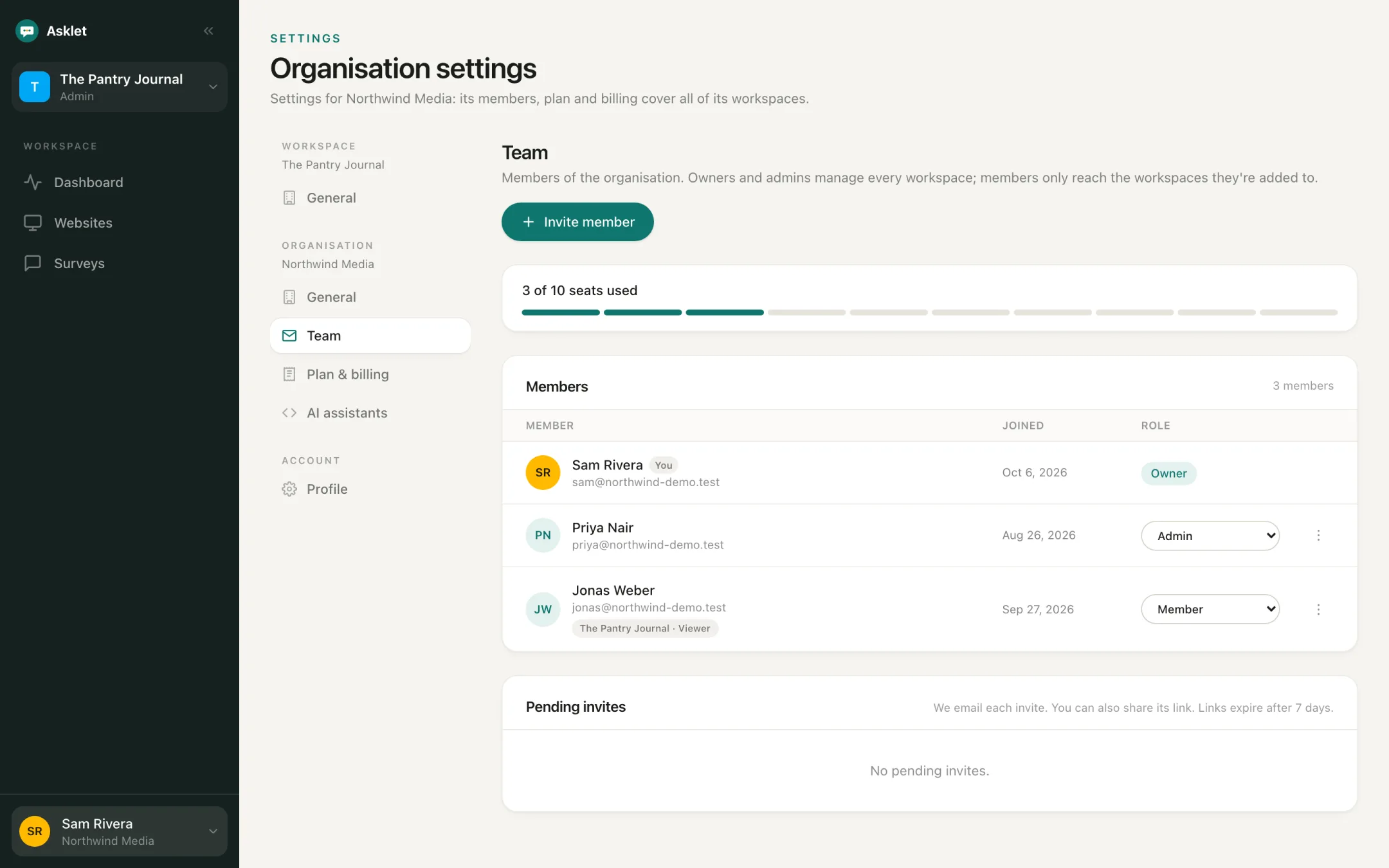1389x868 pixels.
Task: Click the Profile gear icon
Action: point(289,489)
